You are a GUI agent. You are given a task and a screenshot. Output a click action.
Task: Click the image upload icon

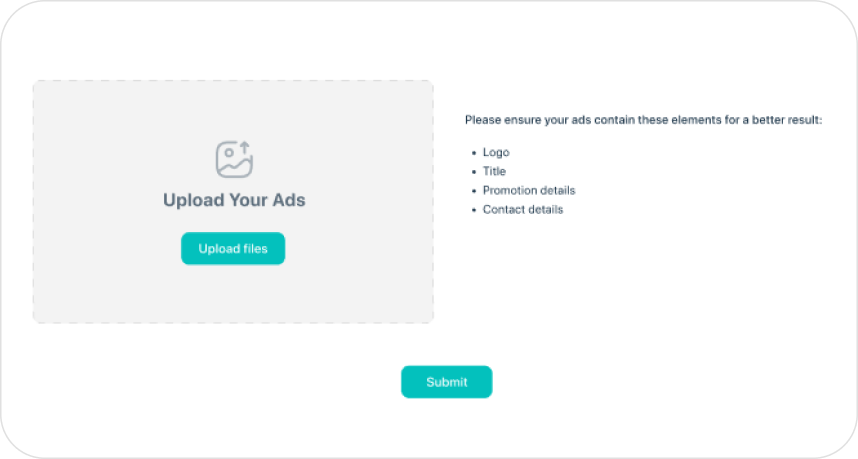[x=234, y=160]
